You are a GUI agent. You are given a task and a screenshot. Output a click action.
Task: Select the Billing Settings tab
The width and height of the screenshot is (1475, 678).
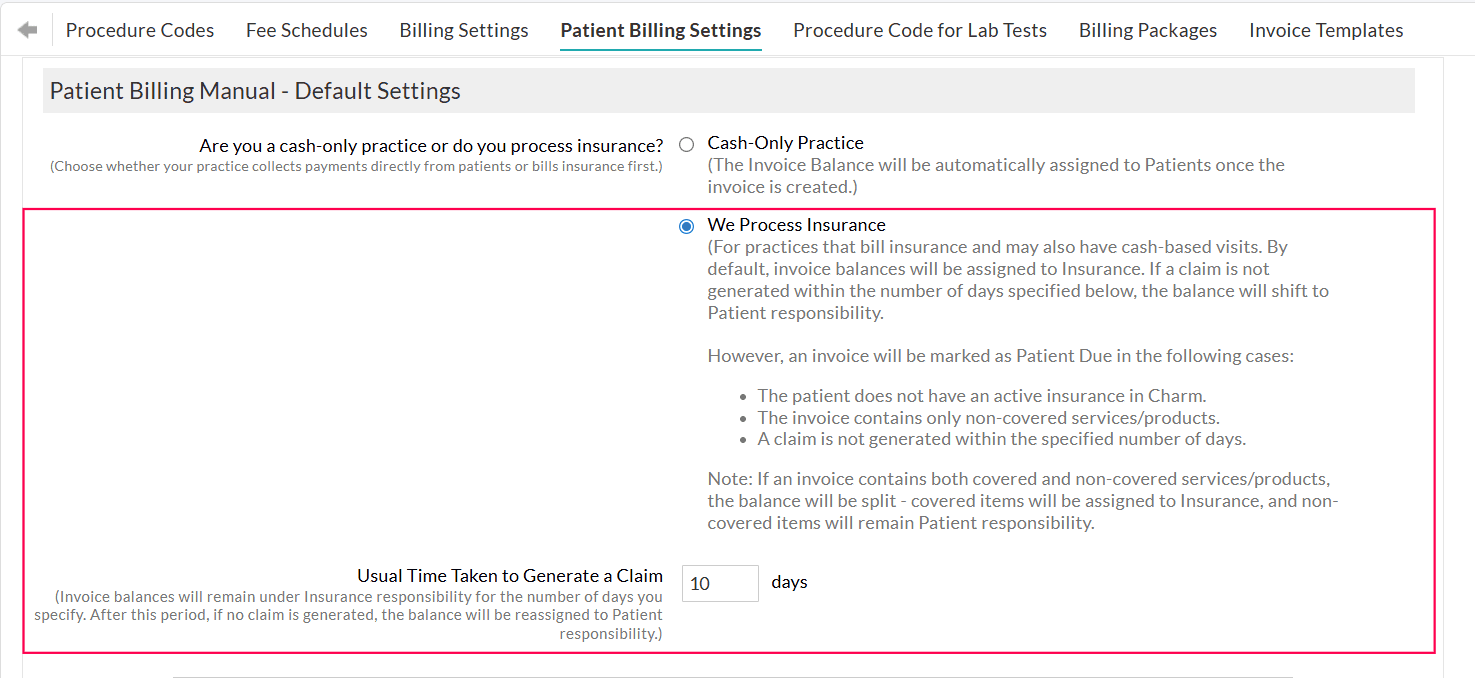[x=463, y=30]
